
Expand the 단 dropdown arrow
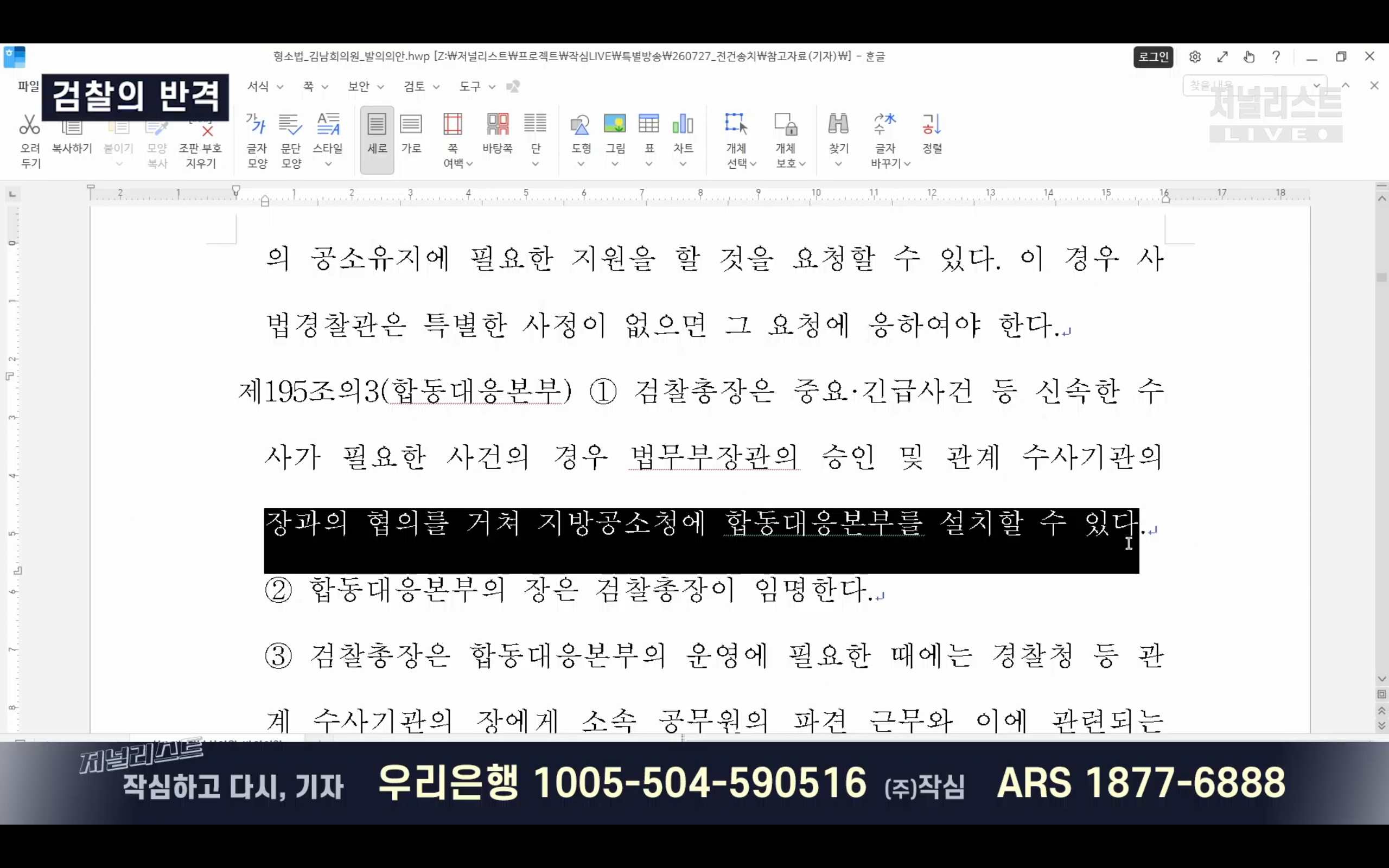(535, 164)
